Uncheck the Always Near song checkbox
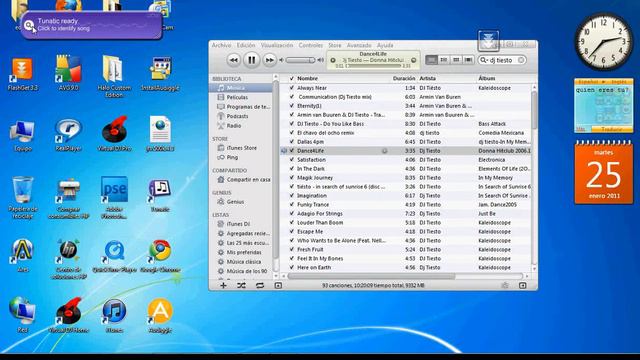Viewport: 640px width, 360px height. coord(291,88)
